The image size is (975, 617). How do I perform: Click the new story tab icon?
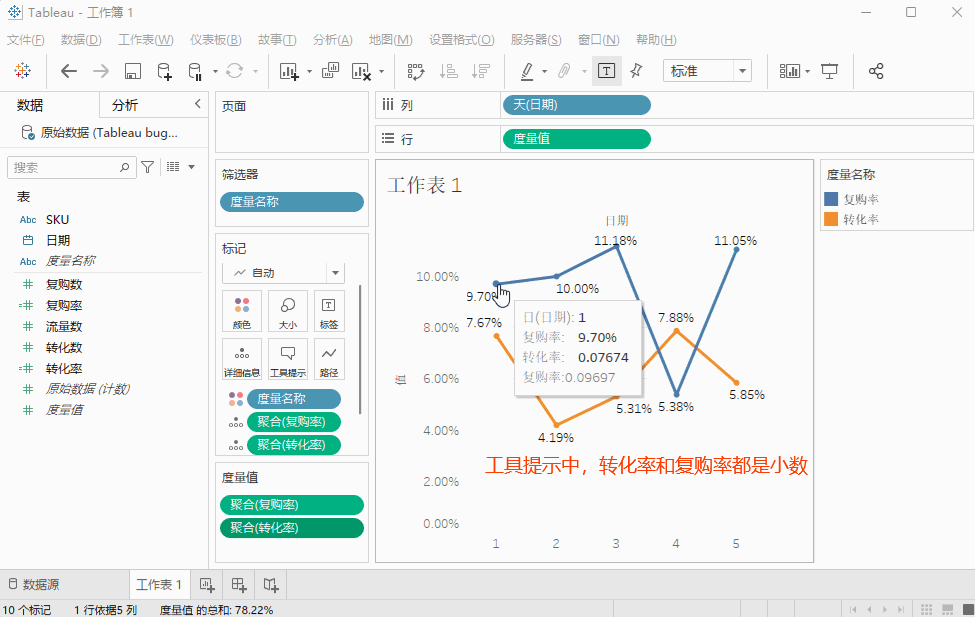coord(271,585)
